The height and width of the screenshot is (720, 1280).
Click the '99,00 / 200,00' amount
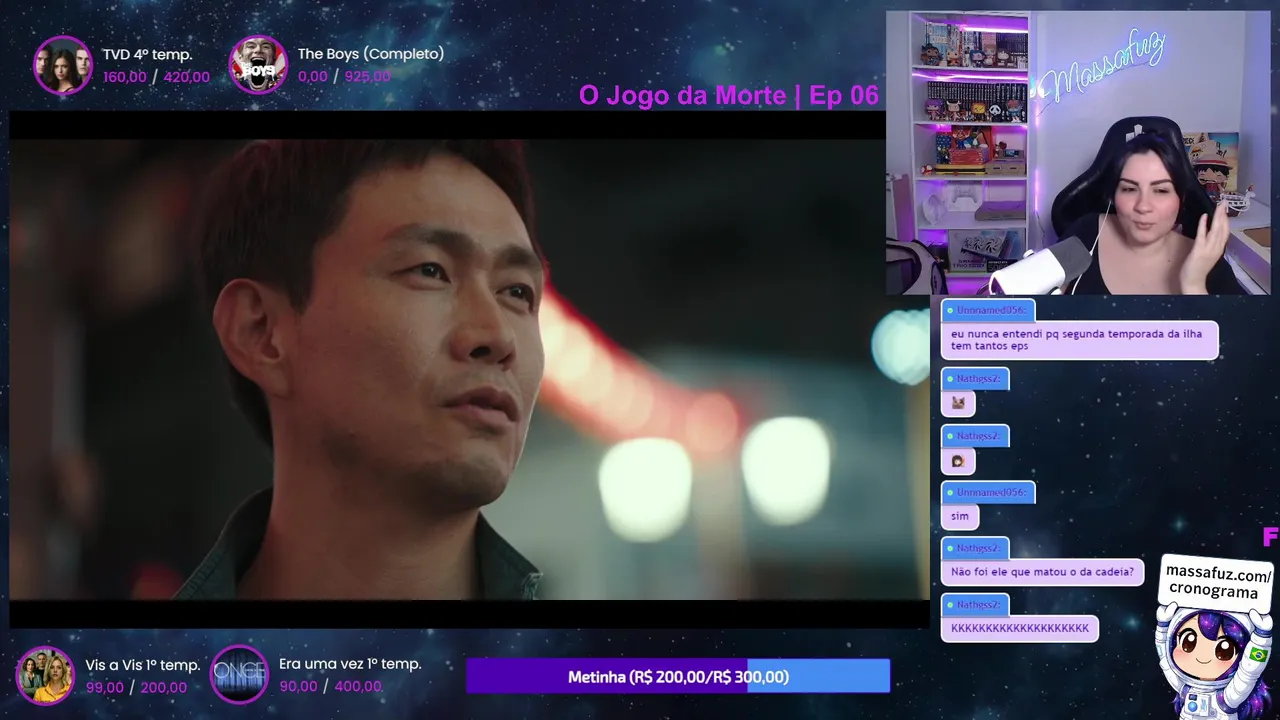click(x=136, y=687)
